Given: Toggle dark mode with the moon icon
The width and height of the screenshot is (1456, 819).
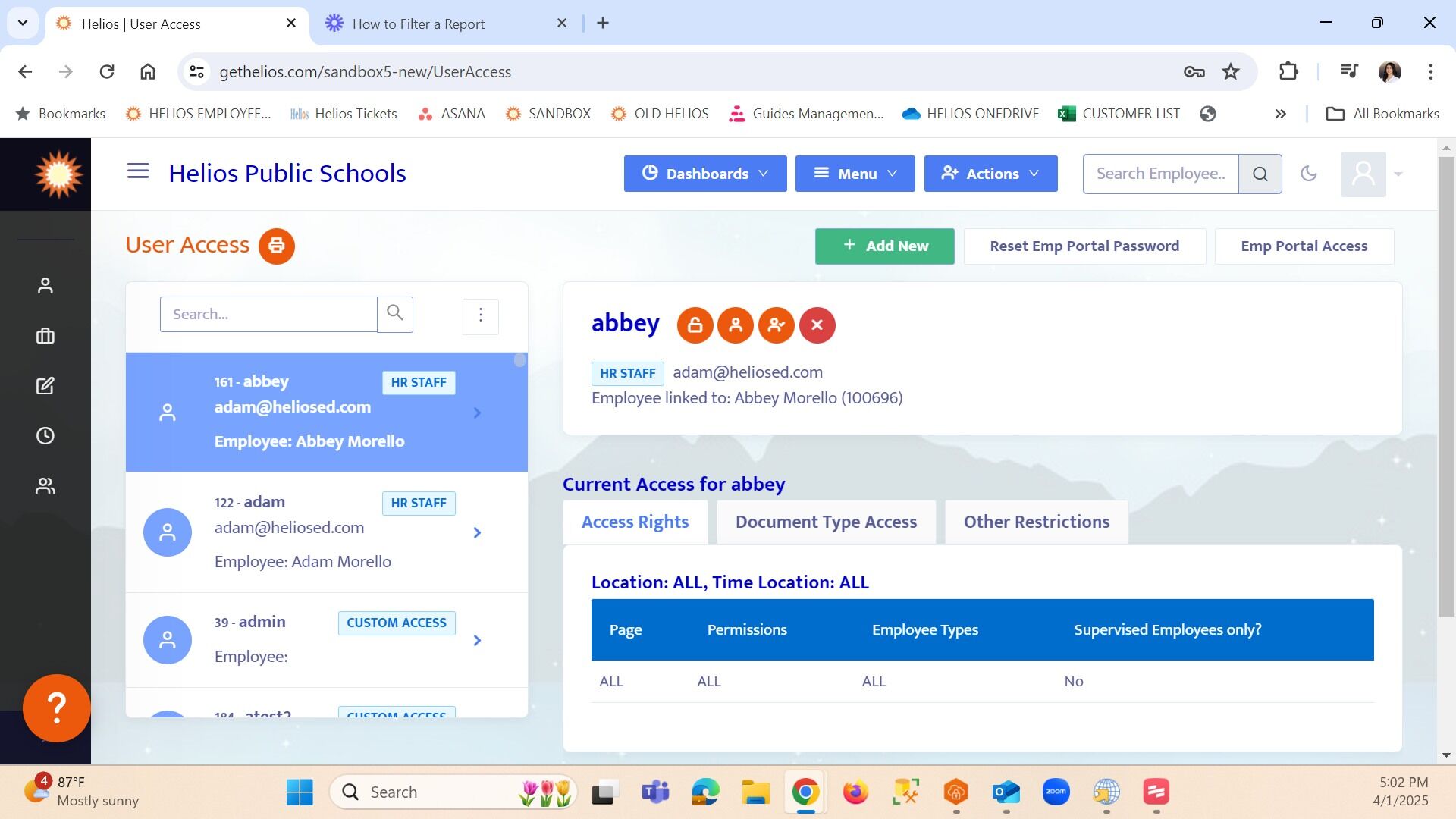Looking at the screenshot, I should click(1308, 174).
